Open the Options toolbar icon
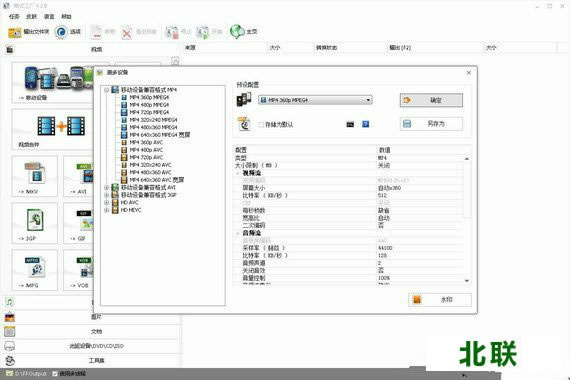The width and height of the screenshot is (570, 380). 61,32
